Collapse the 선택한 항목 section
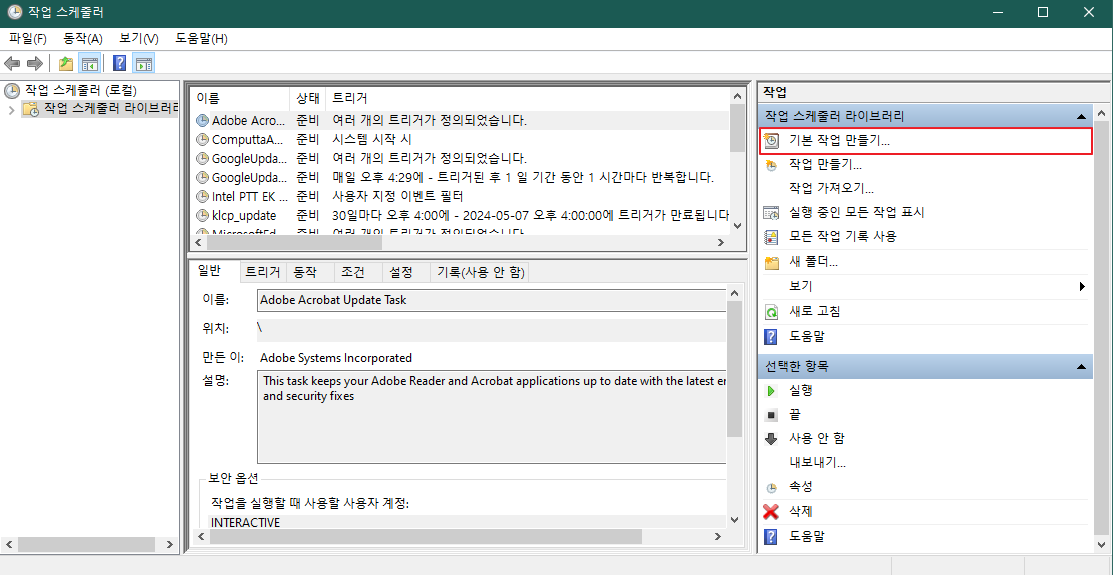Image resolution: width=1113 pixels, height=575 pixels. click(1080, 367)
